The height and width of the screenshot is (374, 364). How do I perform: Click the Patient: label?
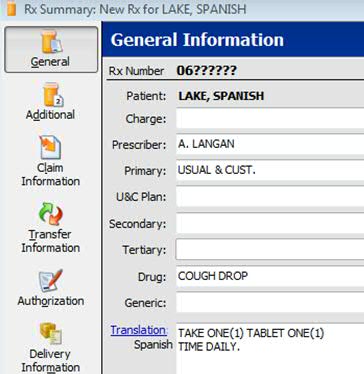point(146,96)
